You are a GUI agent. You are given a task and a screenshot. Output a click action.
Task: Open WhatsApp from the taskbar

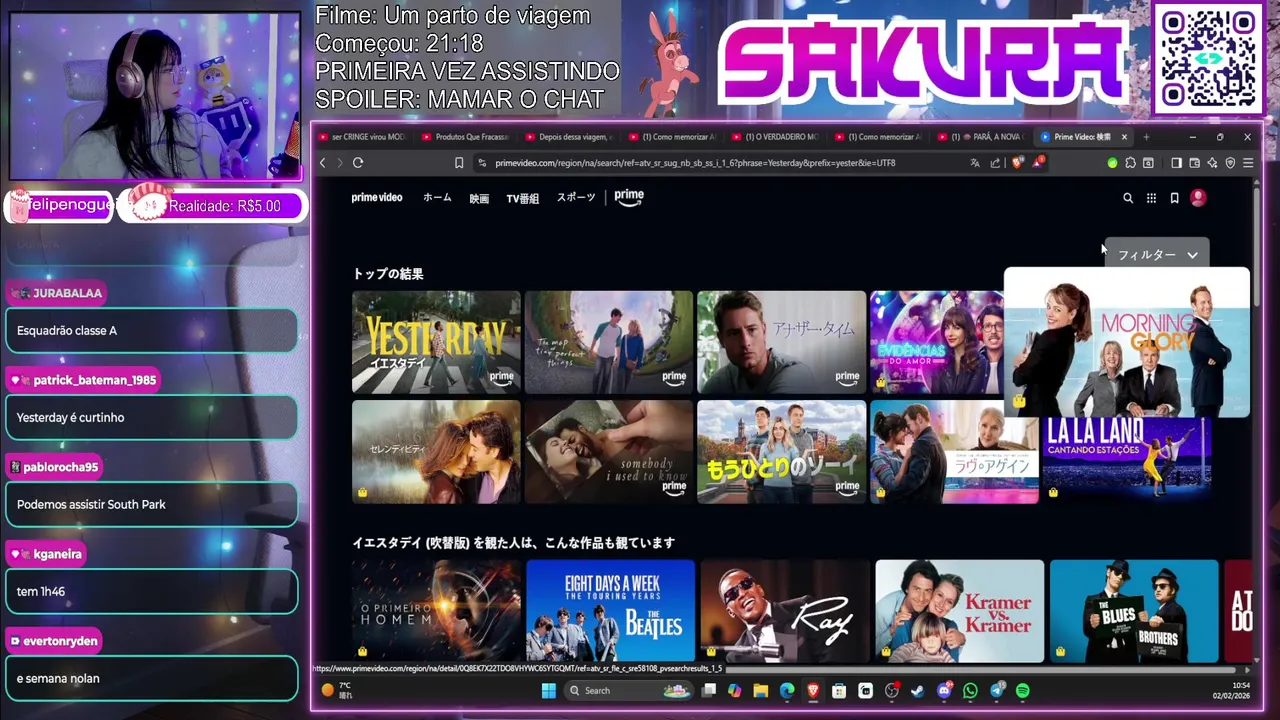click(x=970, y=690)
